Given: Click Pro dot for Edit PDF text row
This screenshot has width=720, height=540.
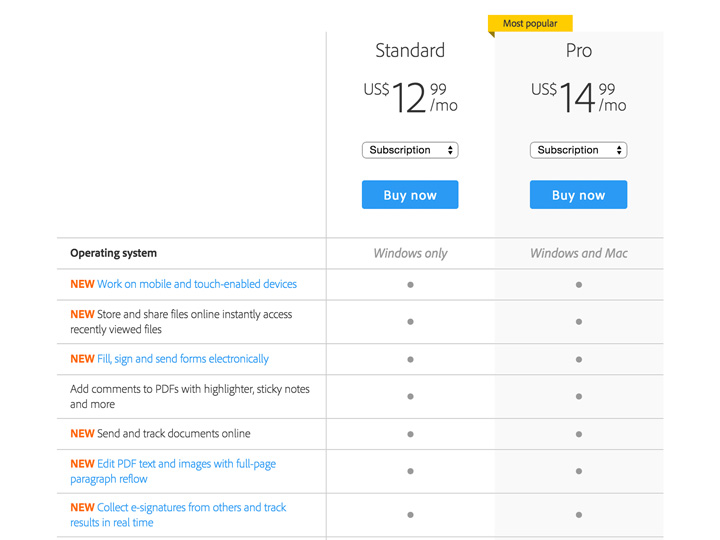Looking at the screenshot, I should pyautogui.click(x=579, y=471).
